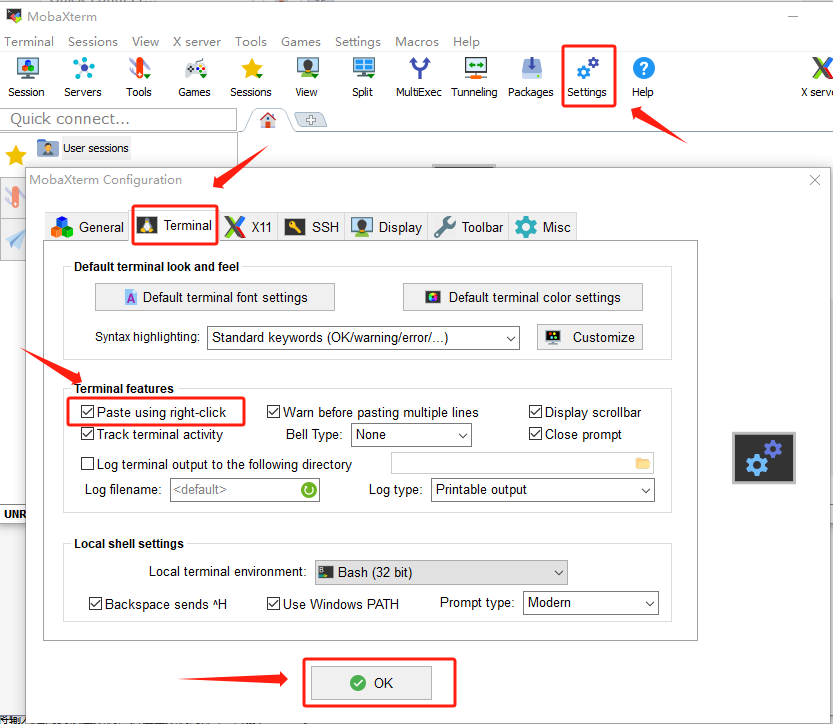Click the green reset icon in Log filename
Image resolution: width=833 pixels, height=724 pixels.
click(309, 490)
